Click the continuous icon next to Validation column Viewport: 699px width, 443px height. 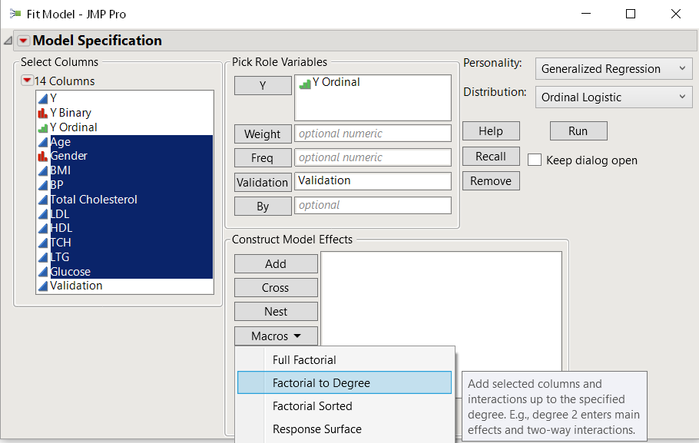[x=41, y=286]
